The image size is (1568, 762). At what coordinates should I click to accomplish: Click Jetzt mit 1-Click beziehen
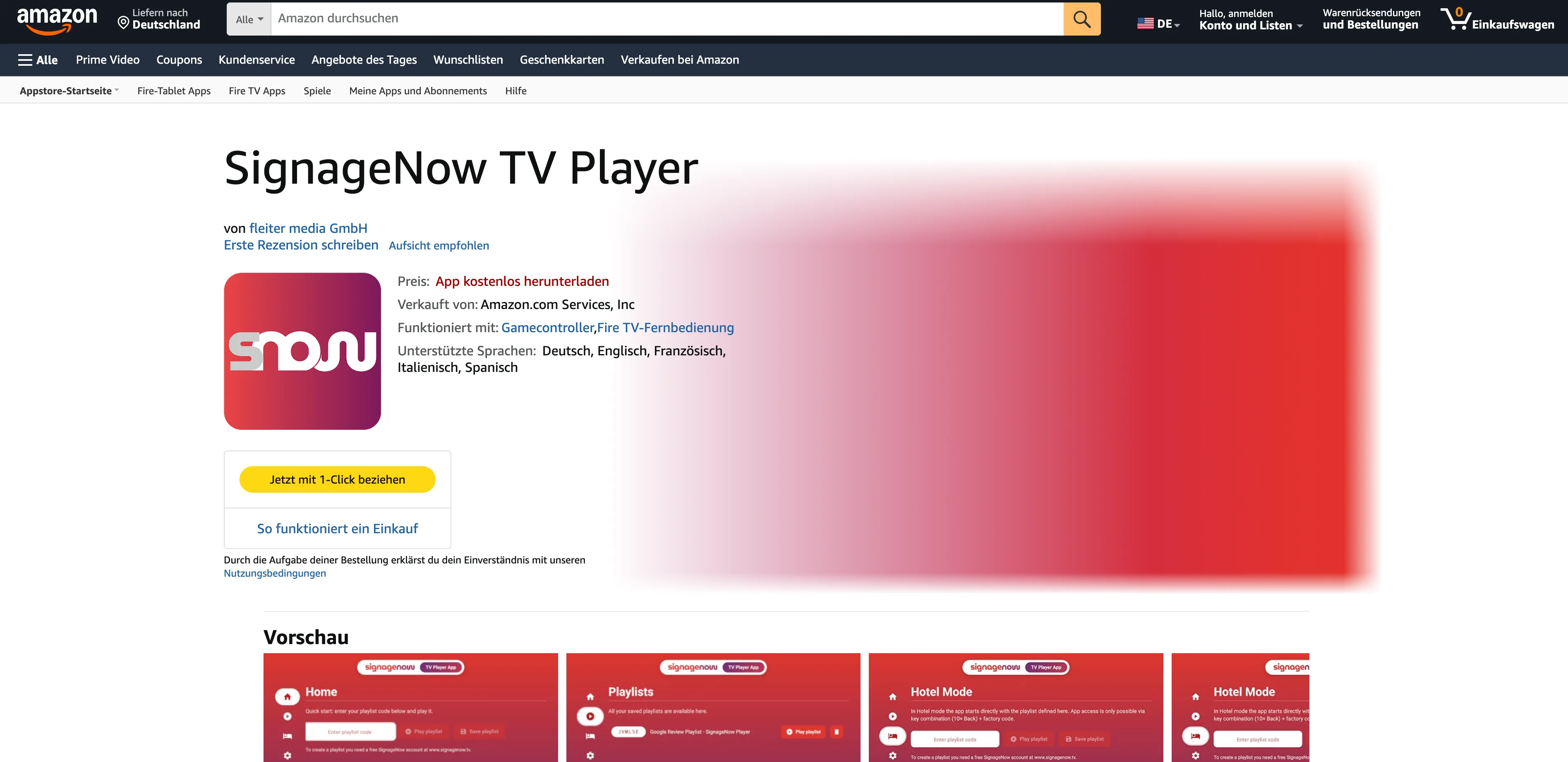337,479
